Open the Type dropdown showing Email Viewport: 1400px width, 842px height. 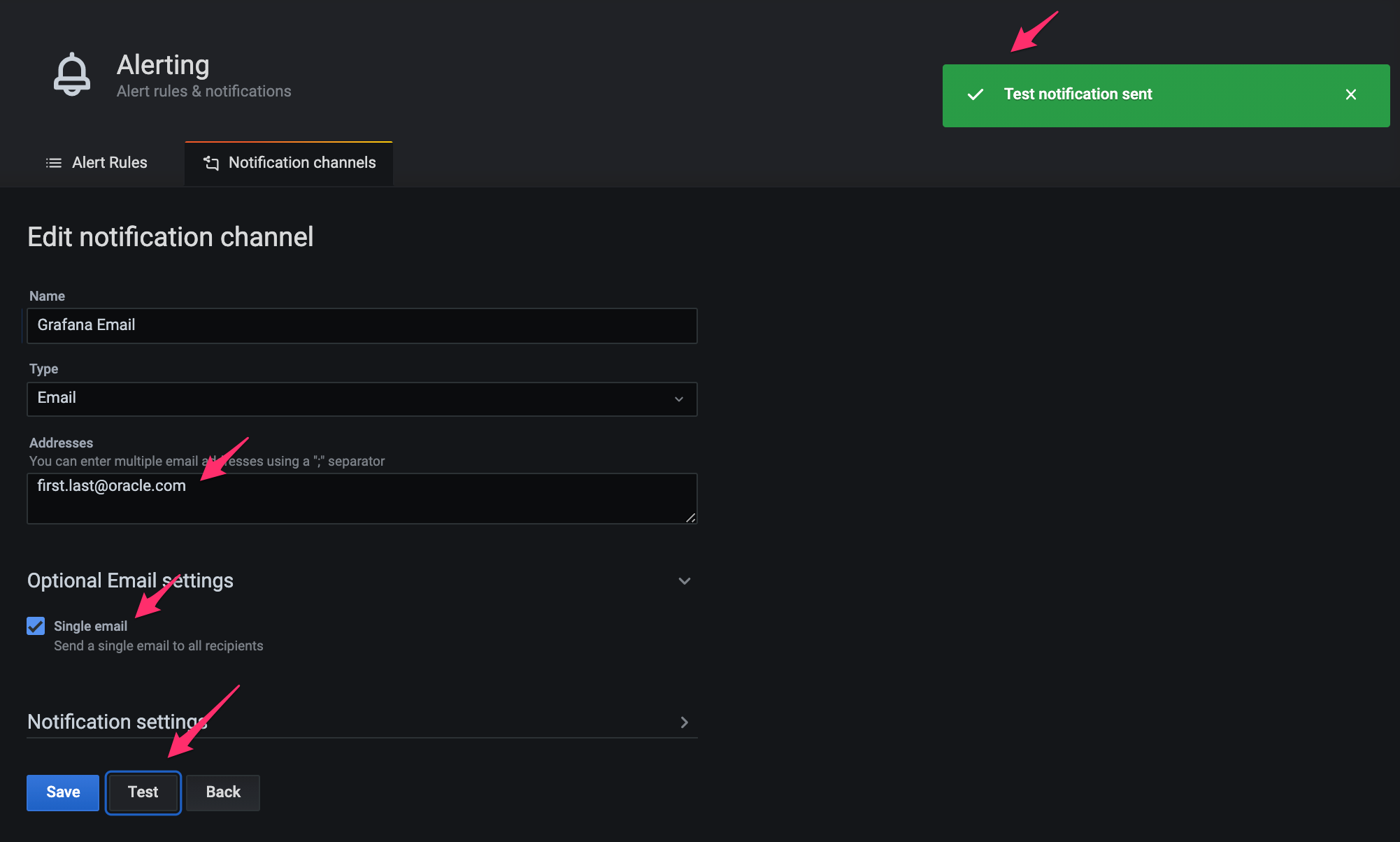coord(362,399)
